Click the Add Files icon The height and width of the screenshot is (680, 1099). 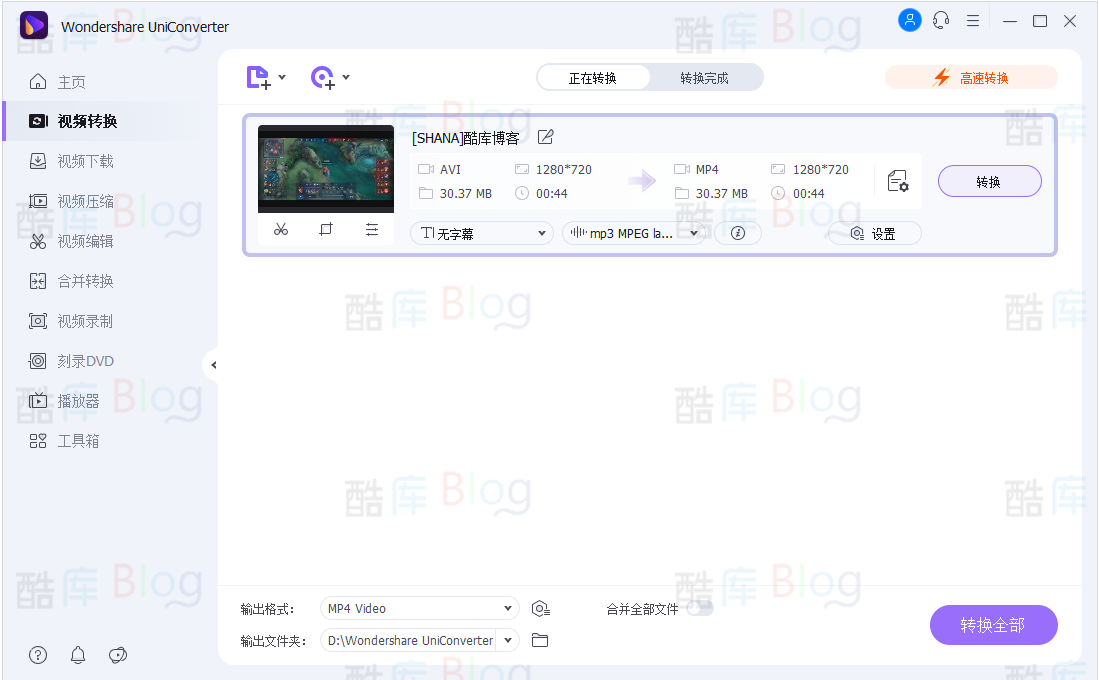[x=259, y=77]
